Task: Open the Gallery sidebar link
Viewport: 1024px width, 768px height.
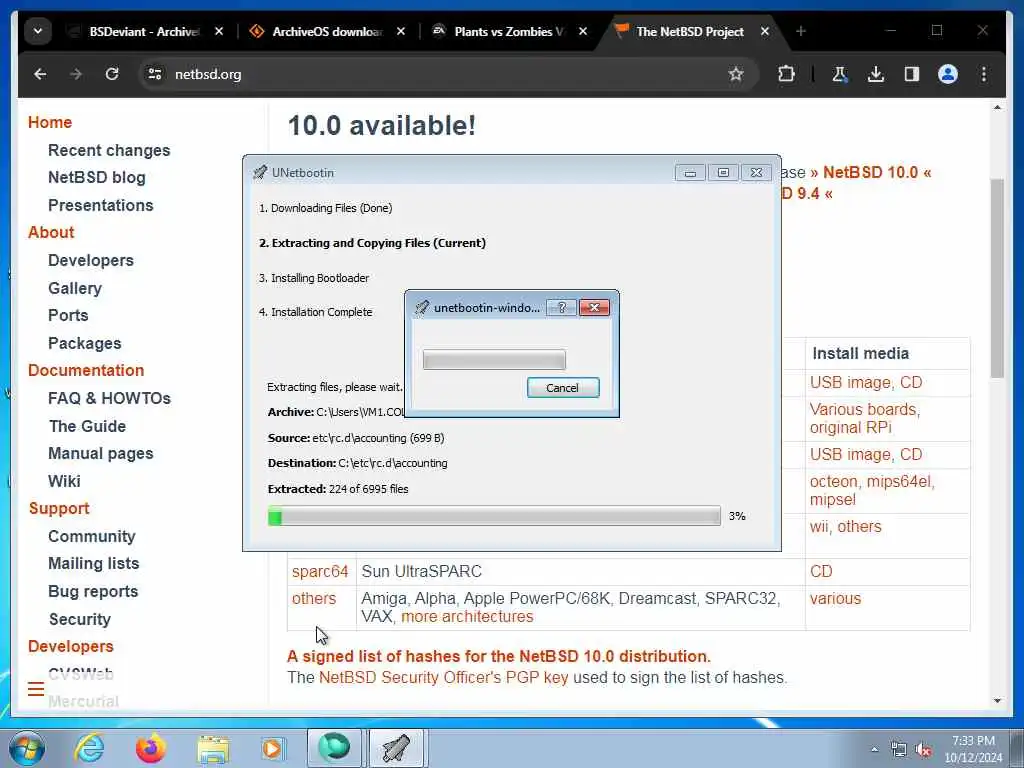Action: (75, 288)
